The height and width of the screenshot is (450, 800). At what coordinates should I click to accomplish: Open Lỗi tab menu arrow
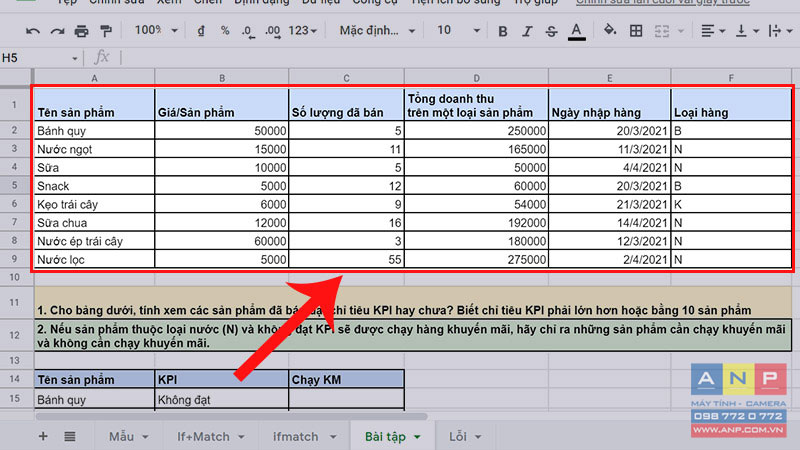tap(478, 437)
